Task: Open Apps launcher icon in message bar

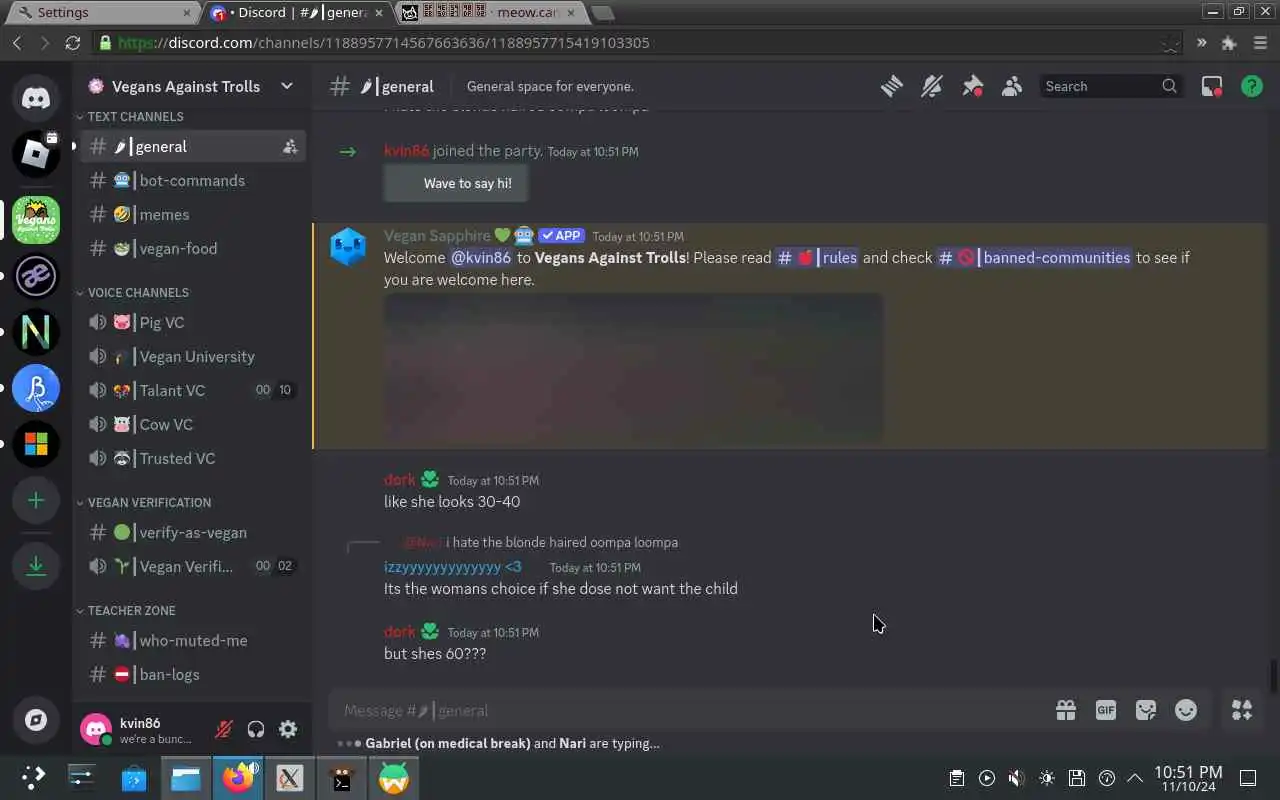Action: (x=1242, y=710)
